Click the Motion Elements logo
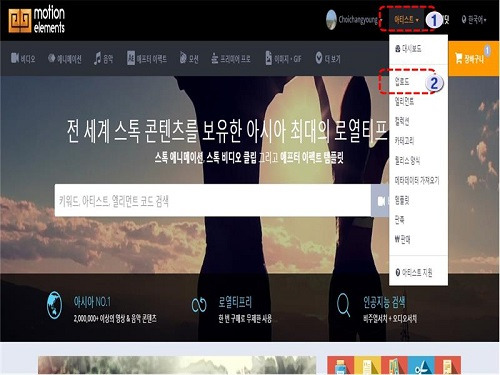Image resolution: width=500 pixels, height=375 pixels. pyautogui.click(x=37, y=20)
